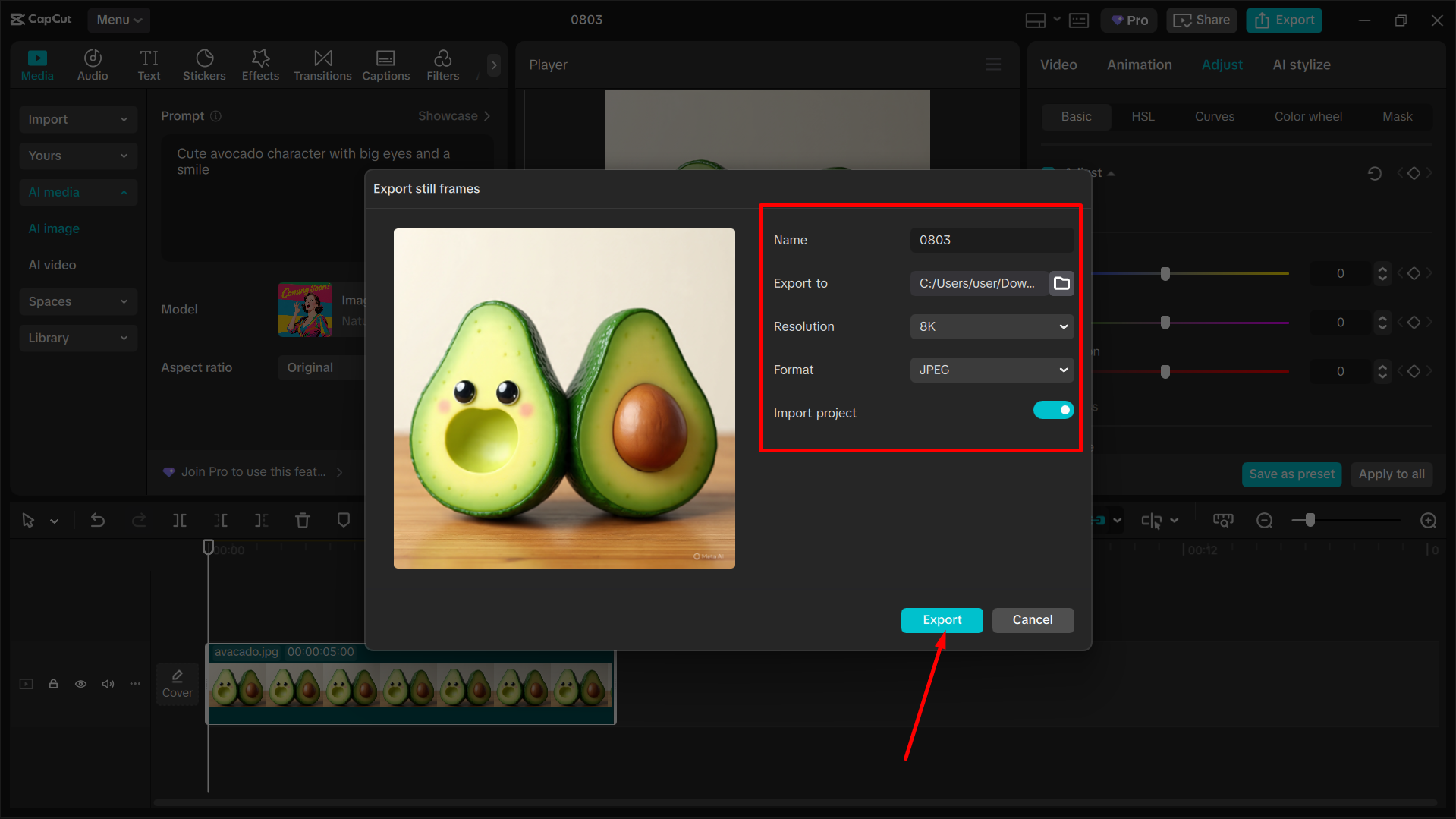Click the Save as preset button

(x=1291, y=474)
